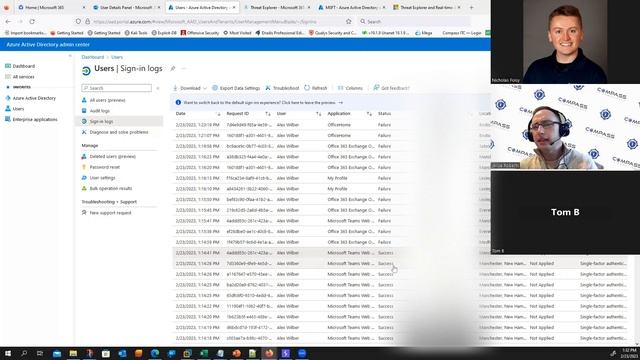This screenshot has width=640, height=360.
Task: Open Task View on the taskbar
Action: click(x=40, y=353)
